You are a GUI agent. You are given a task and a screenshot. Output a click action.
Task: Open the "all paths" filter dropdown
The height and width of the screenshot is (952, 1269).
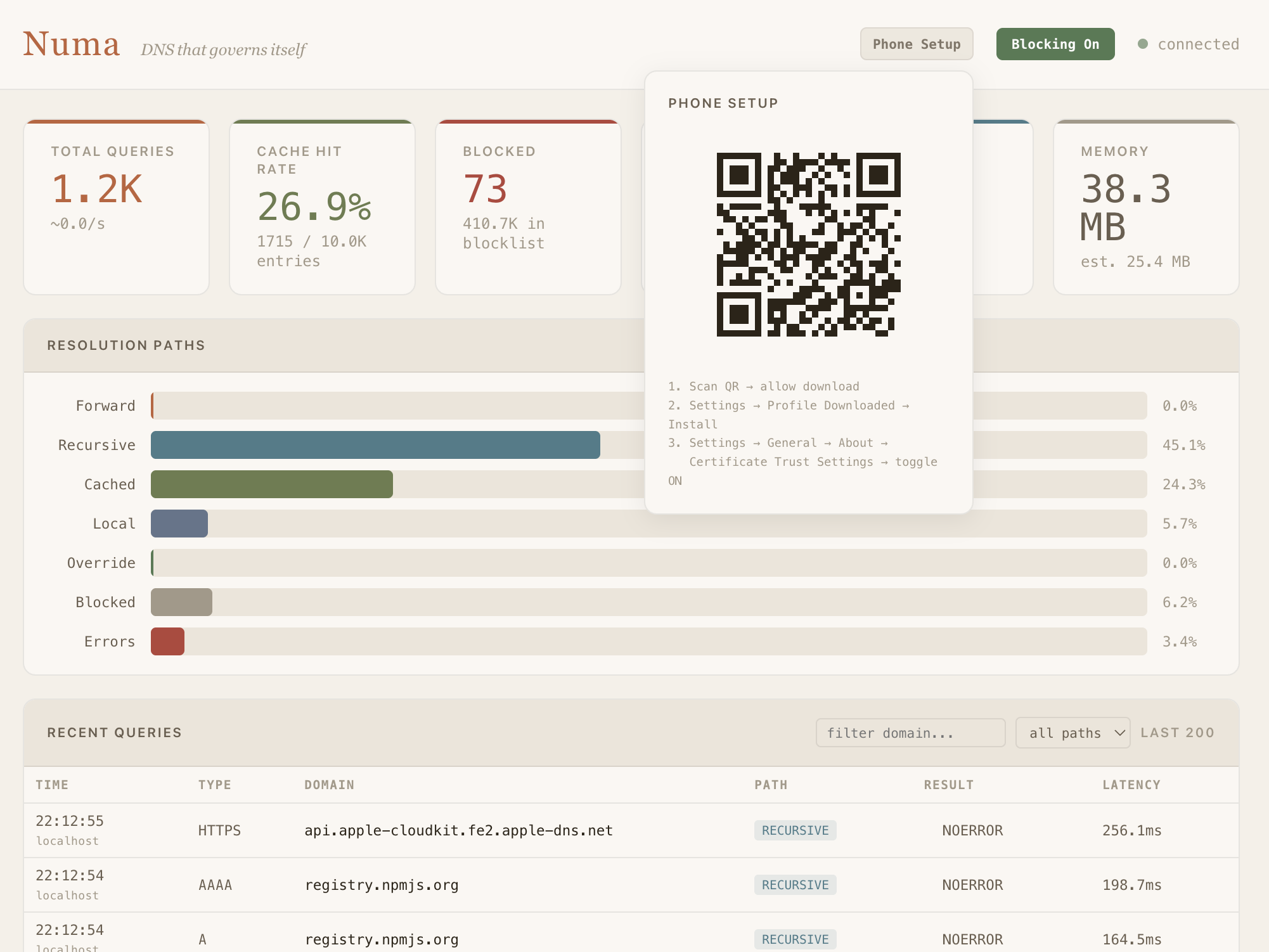click(x=1072, y=733)
